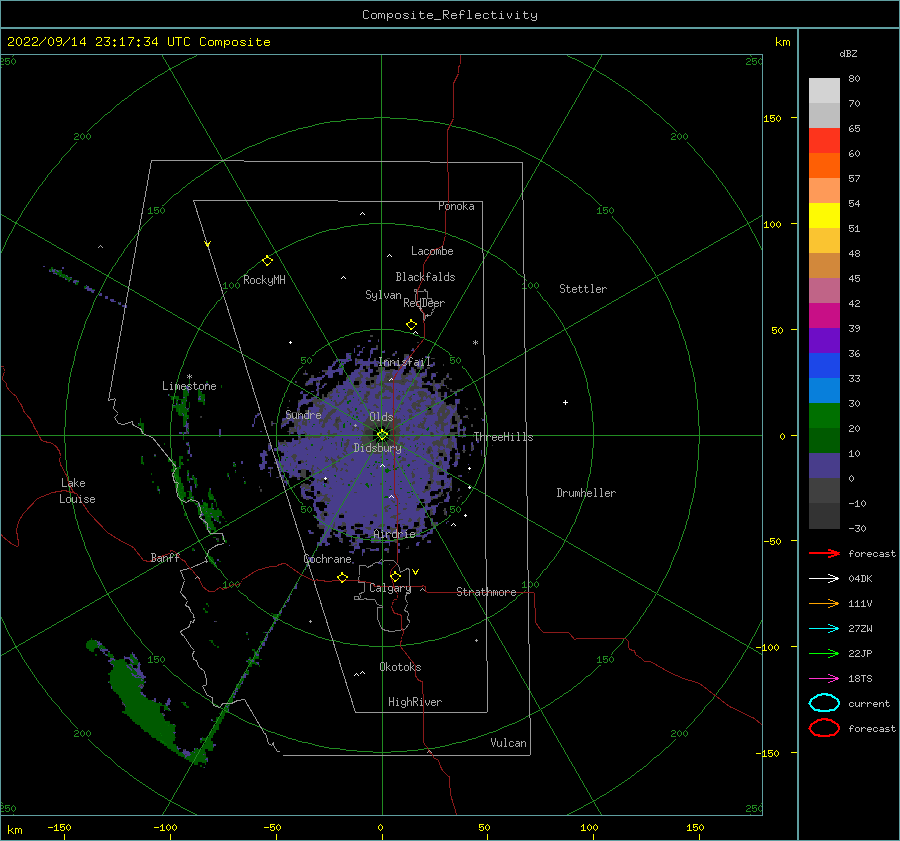Click the Banff town label
Viewport: 900px width, 841px height.
tap(165, 557)
